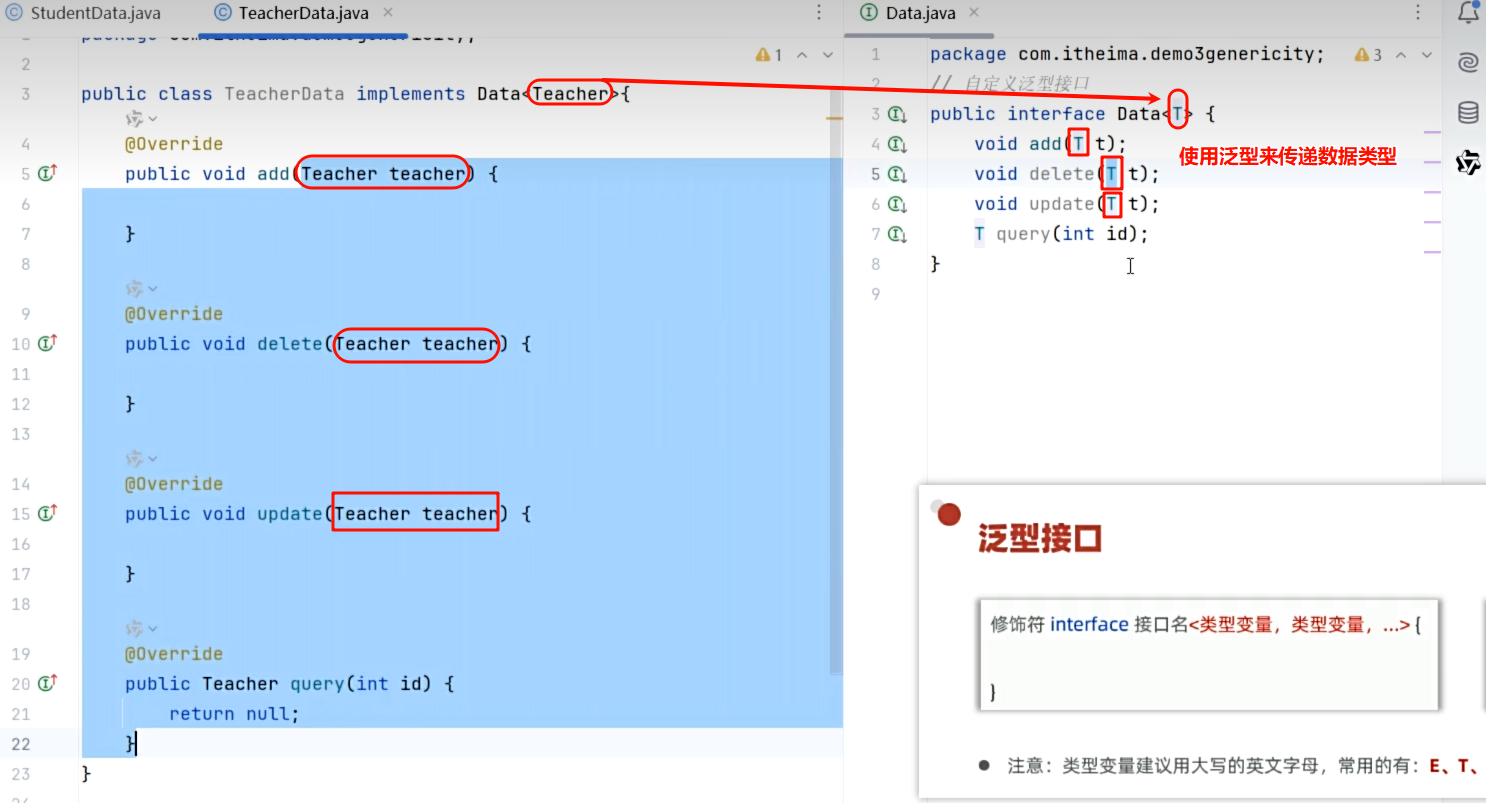Open the AI Assistant spiral icon
This screenshot has height=803, width=1486.
1468,63
